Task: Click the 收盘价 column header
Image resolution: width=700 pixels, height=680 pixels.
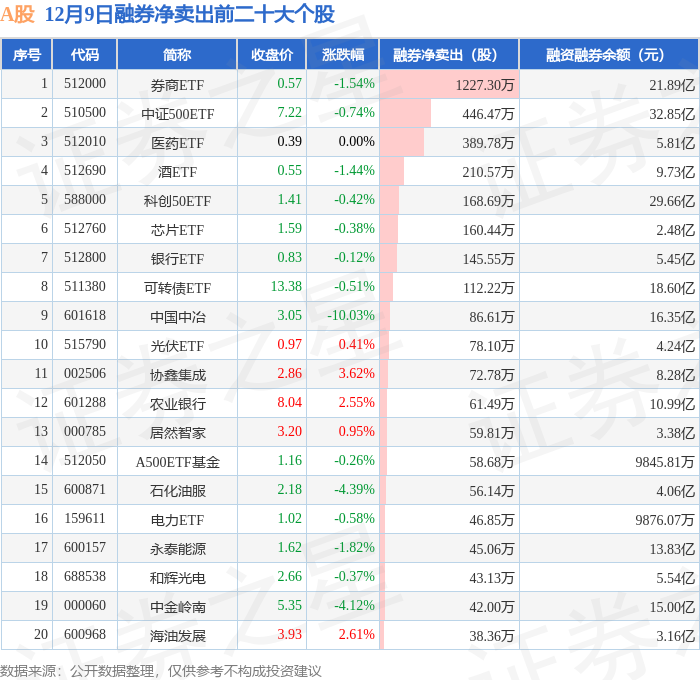Action: (272, 54)
